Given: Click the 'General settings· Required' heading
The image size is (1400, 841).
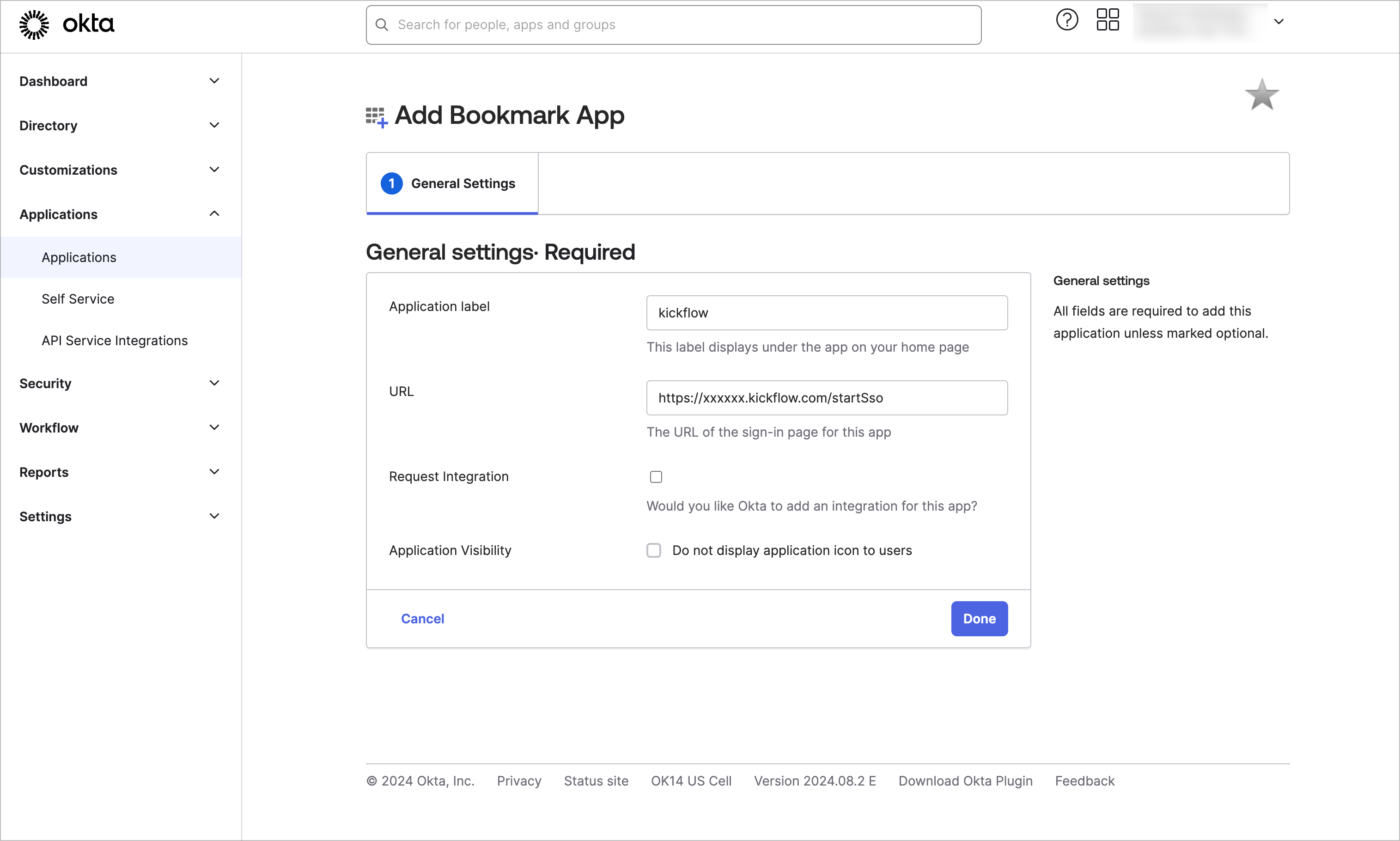Looking at the screenshot, I should [x=500, y=252].
